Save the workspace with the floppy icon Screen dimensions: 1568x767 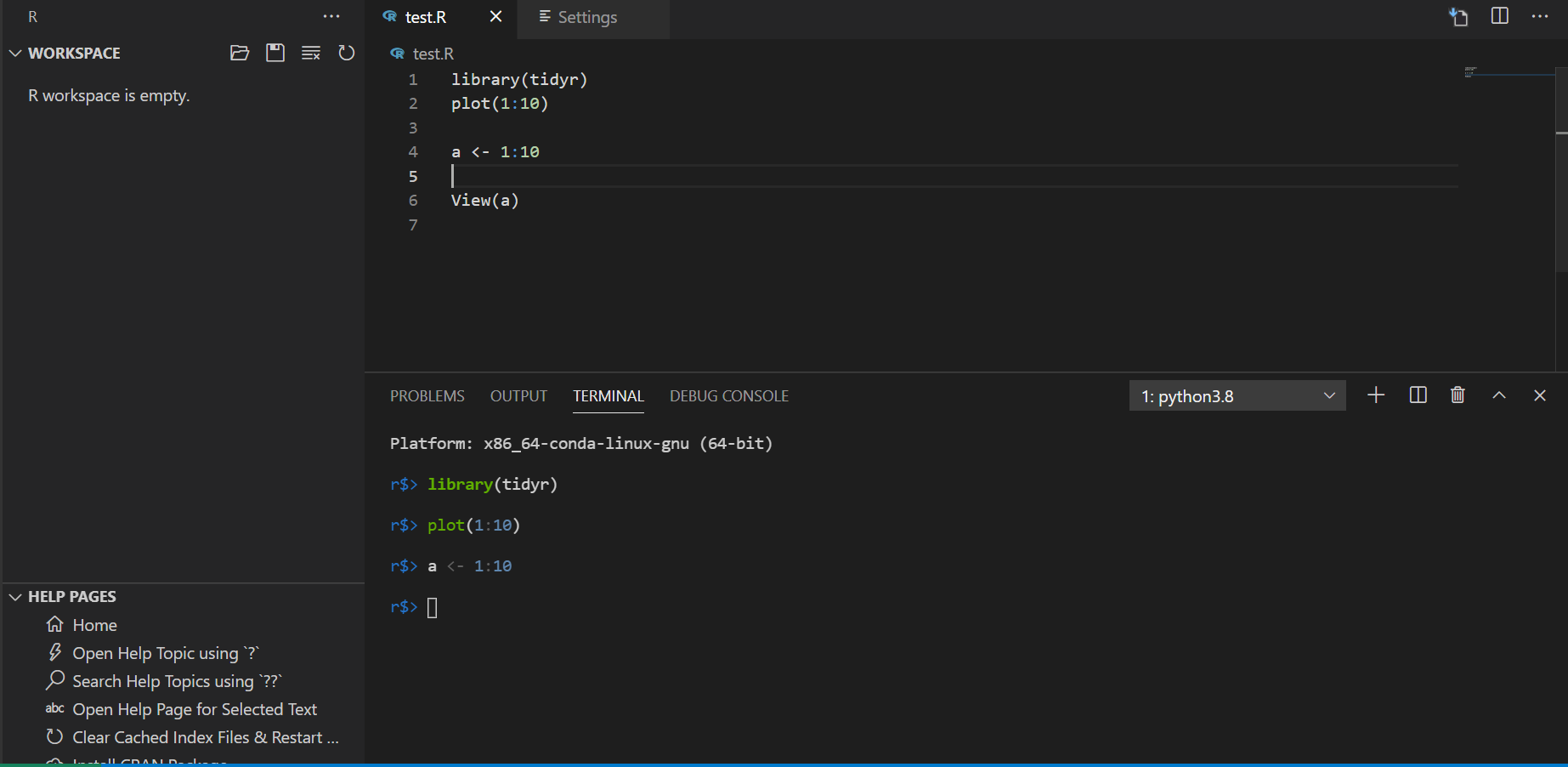click(x=275, y=53)
